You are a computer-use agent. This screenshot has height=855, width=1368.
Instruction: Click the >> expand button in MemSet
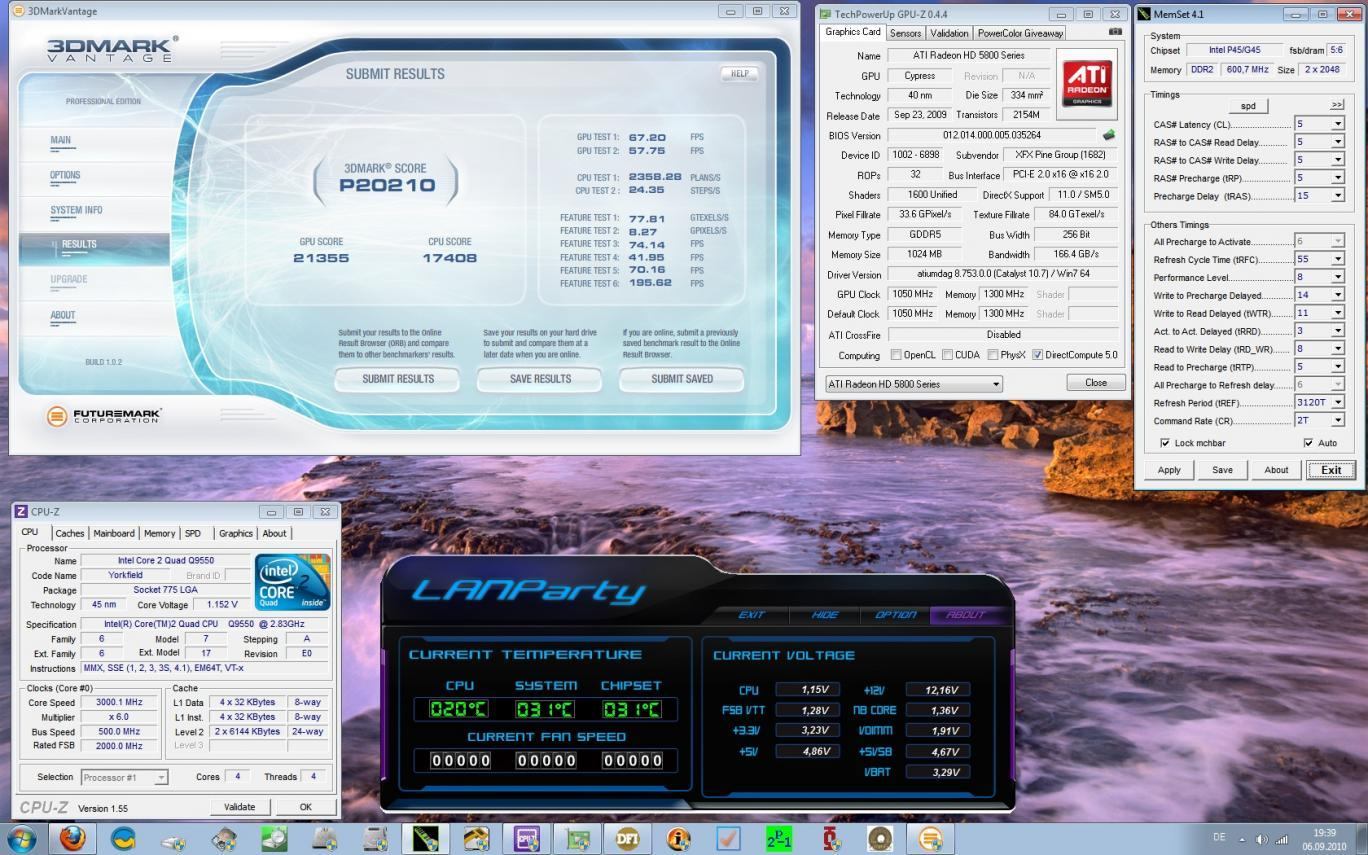click(1337, 104)
